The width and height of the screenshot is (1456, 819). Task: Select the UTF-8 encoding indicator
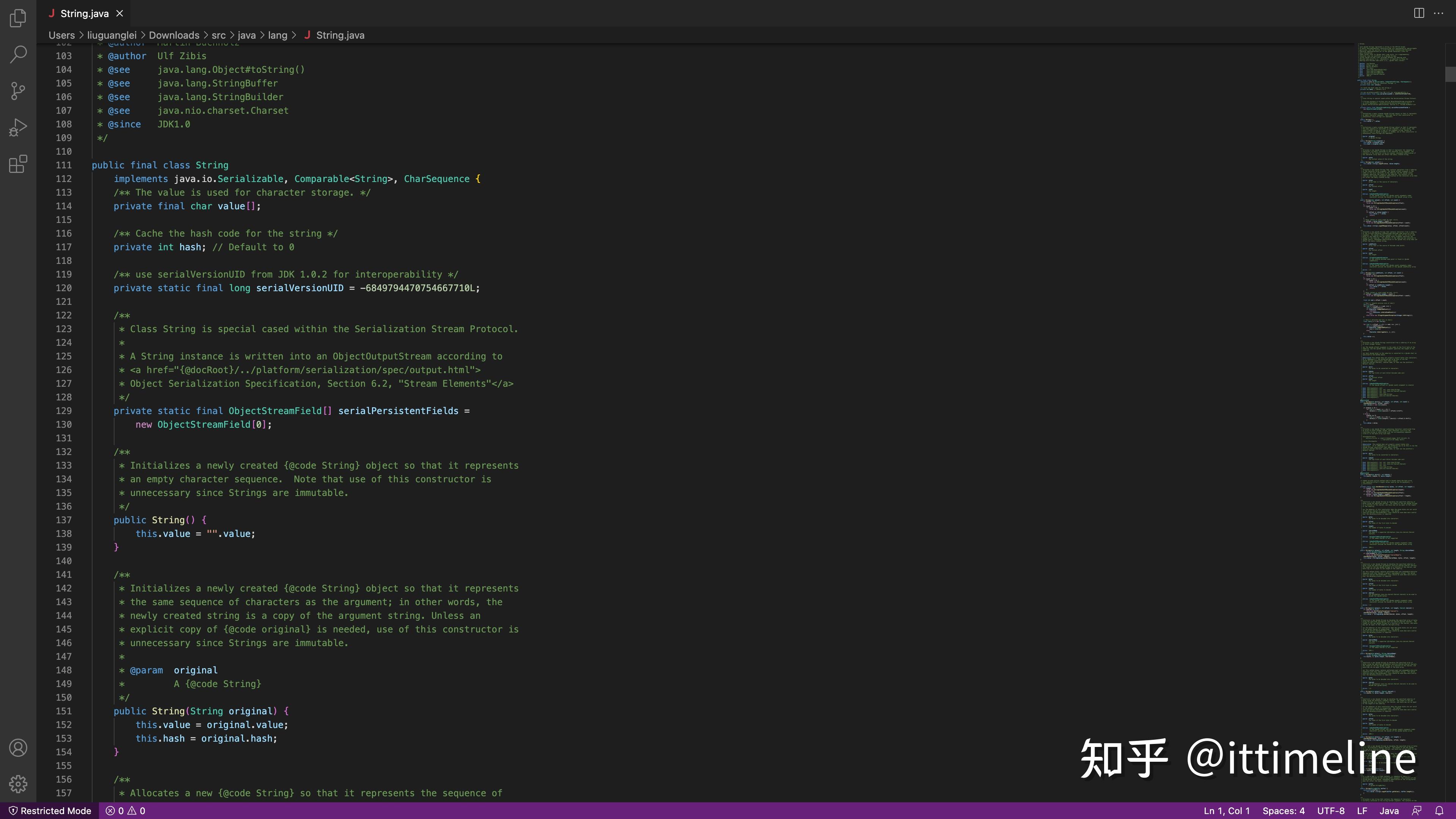pos(1330,811)
